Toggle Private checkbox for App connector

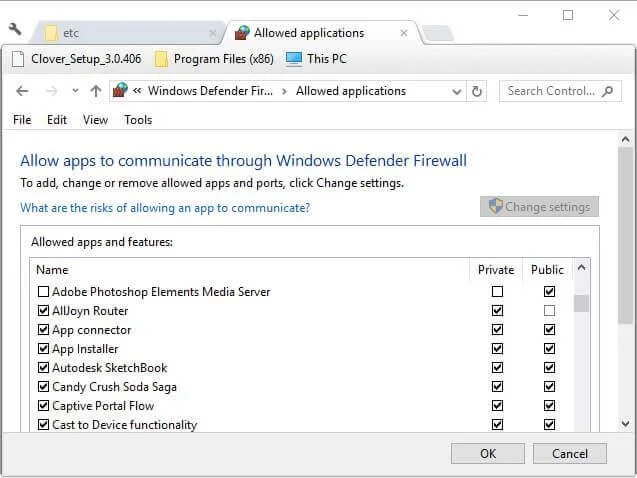coord(497,329)
